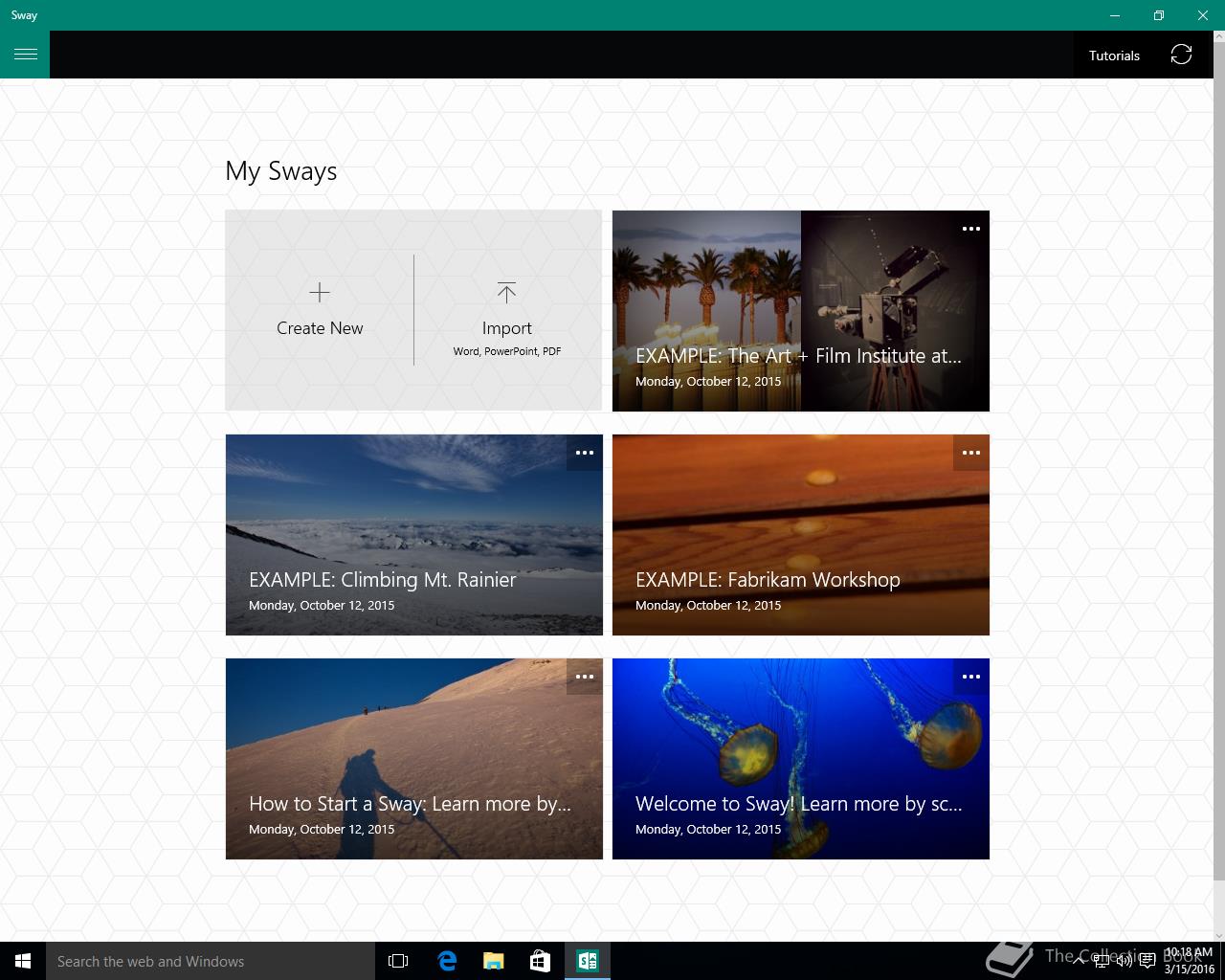Click the Import label text
Viewport: 1225px width, 980px height.
[507, 328]
